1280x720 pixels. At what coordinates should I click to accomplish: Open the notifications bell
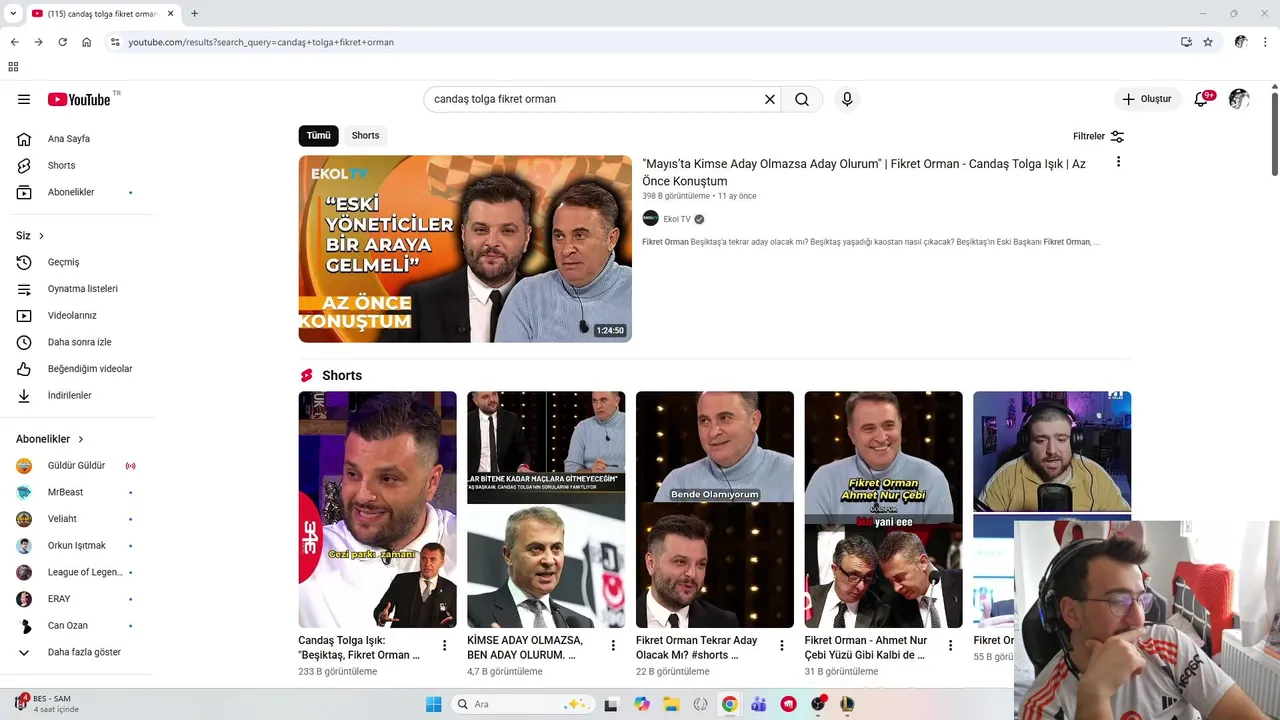coord(1201,99)
